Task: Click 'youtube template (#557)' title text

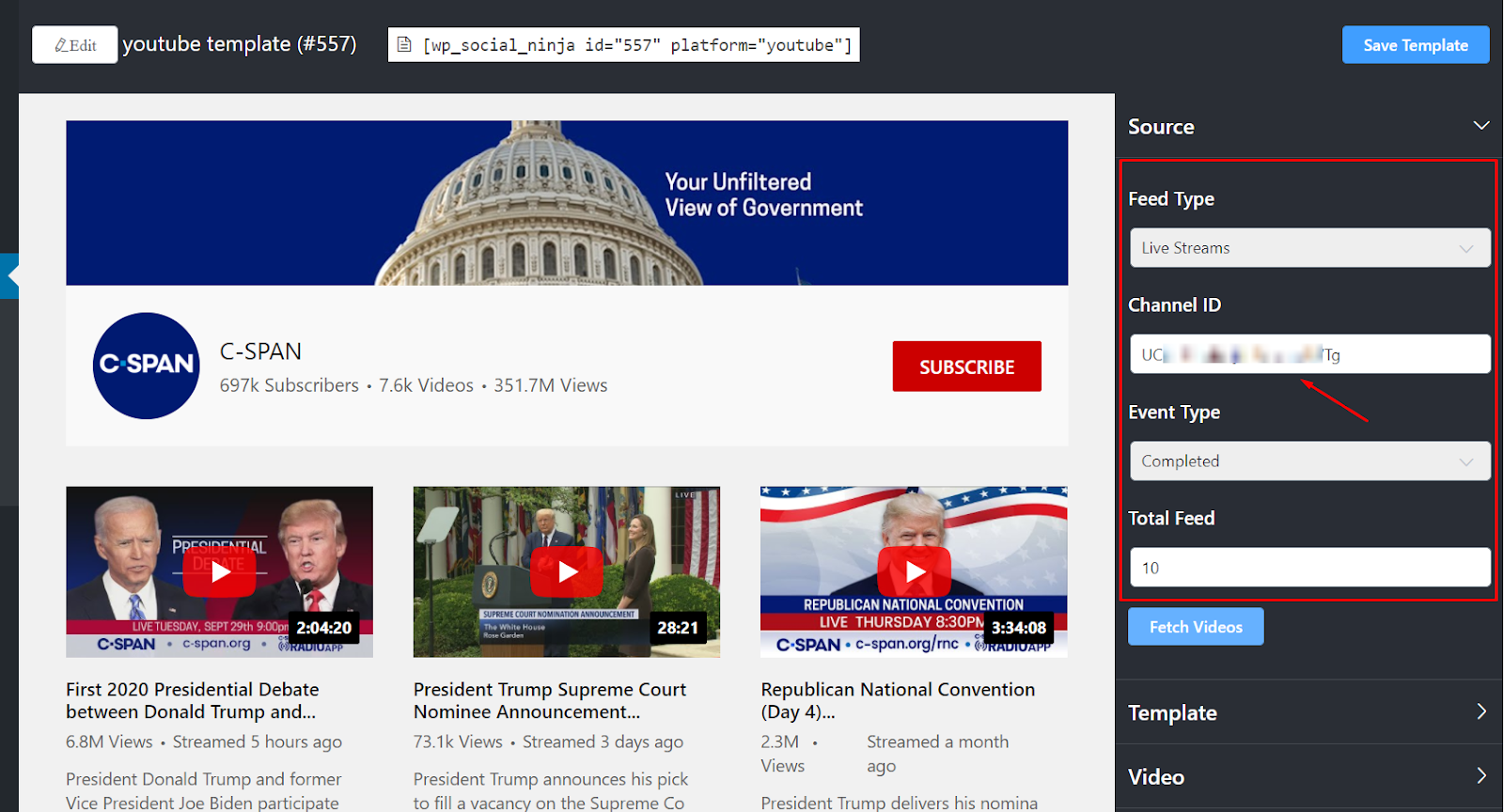Action: pyautogui.click(x=240, y=44)
